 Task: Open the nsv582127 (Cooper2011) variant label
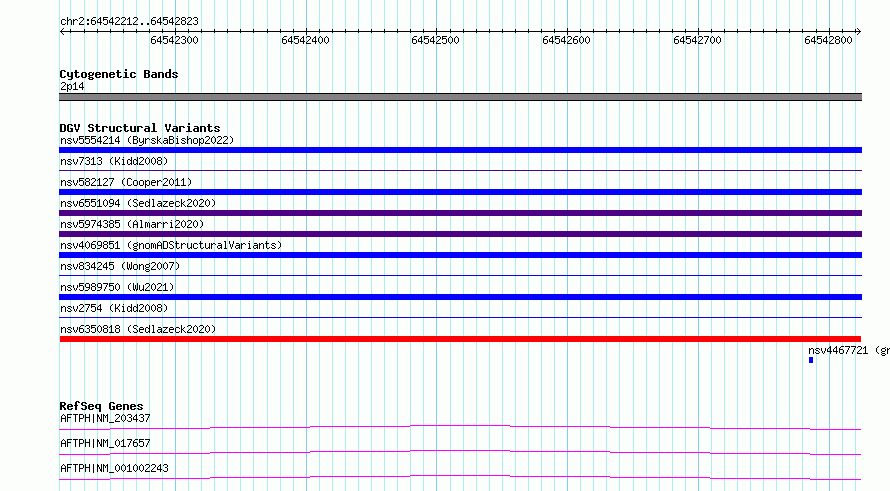tap(126, 182)
